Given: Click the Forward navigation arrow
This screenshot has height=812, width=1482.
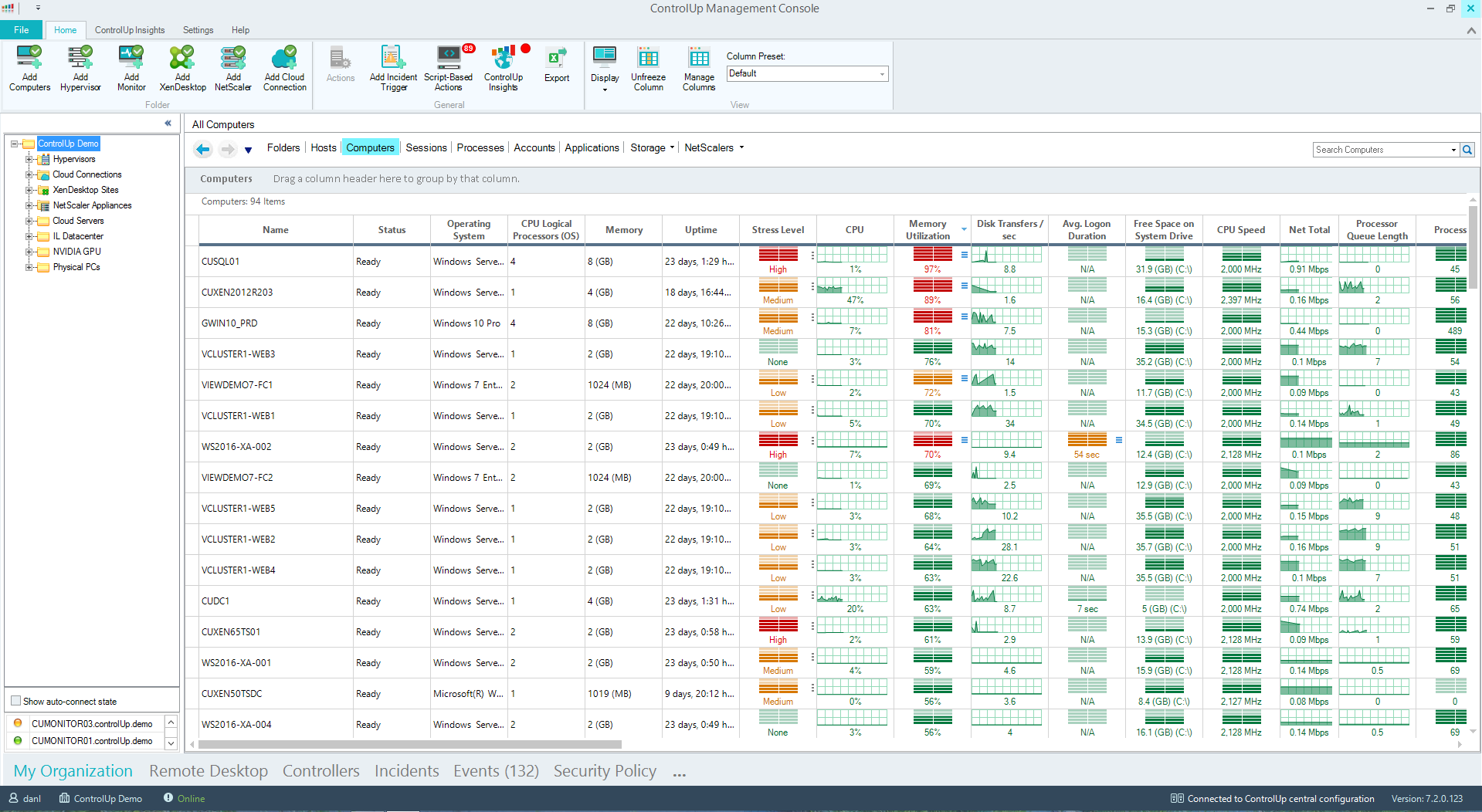Looking at the screenshot, I should tap(227, 149).
